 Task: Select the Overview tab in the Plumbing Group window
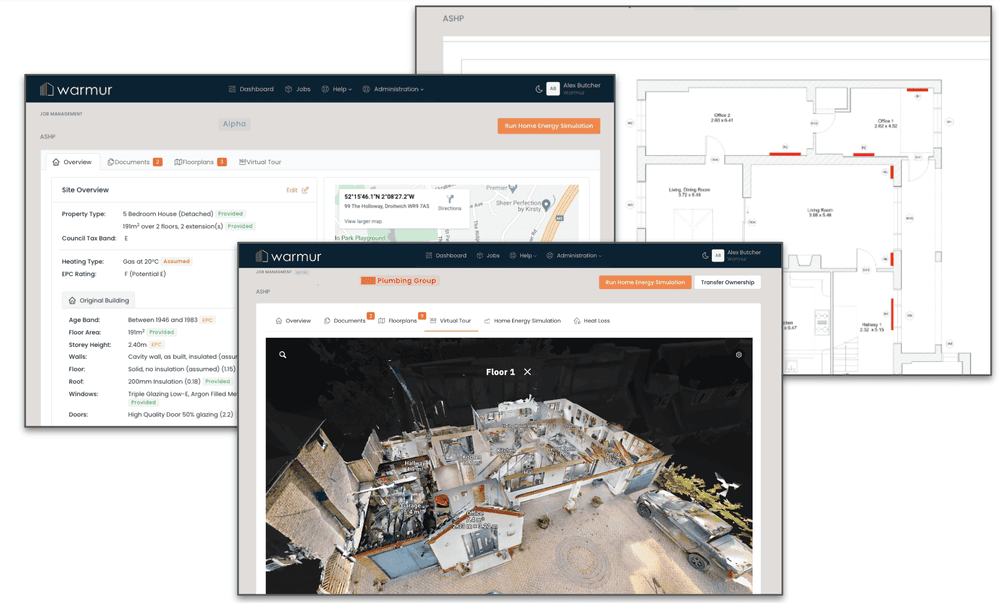click(293, 321)
